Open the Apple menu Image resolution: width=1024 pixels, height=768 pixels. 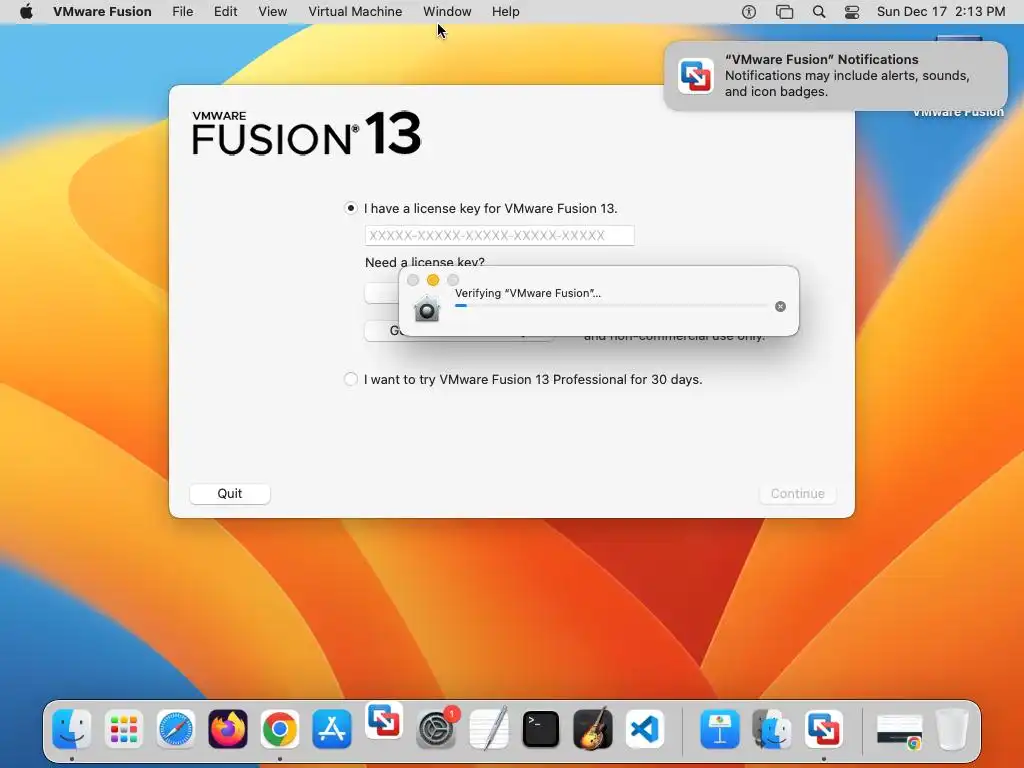pyautogui.click(x=26, y=11)
